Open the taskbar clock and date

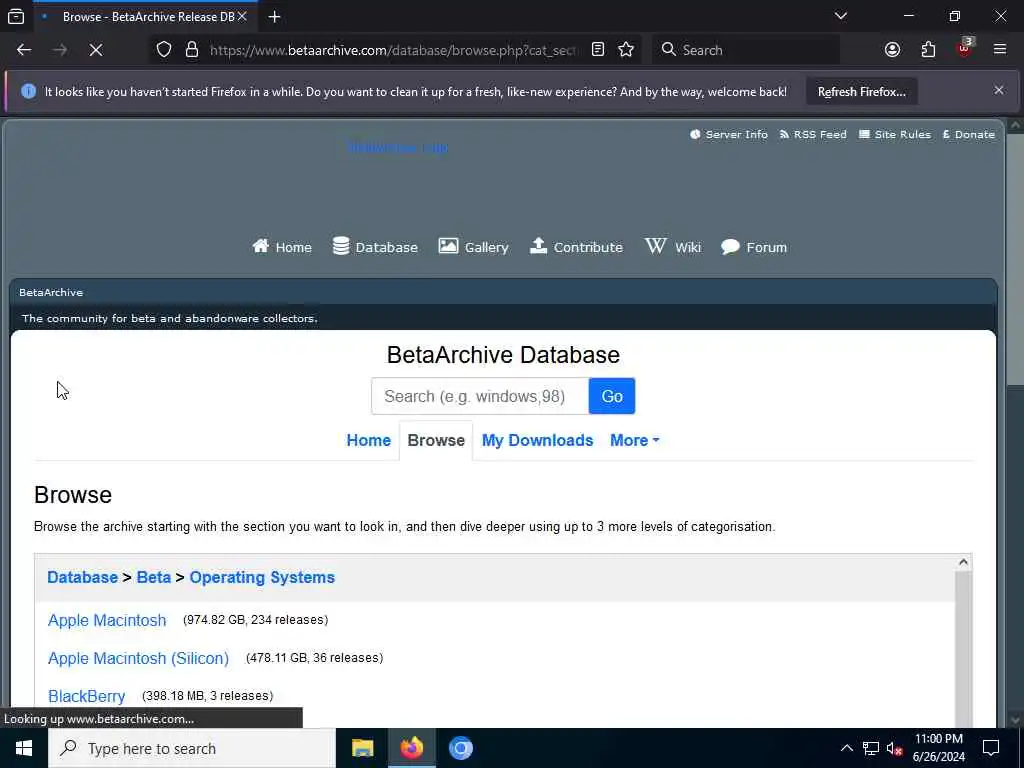coord(939,748)
